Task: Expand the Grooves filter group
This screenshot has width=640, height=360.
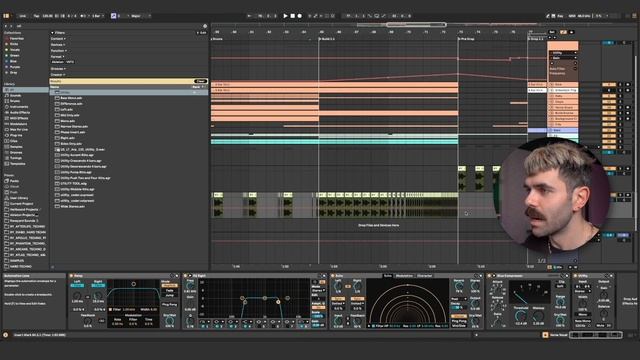Action: 58,69
